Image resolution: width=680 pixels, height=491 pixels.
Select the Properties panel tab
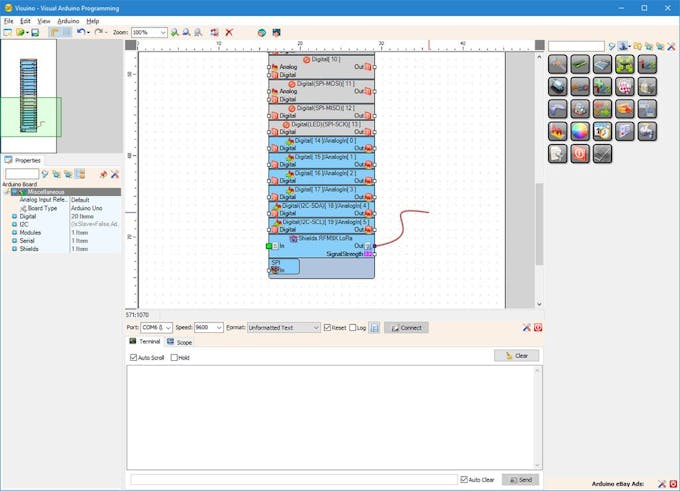(x=23, y=160)
